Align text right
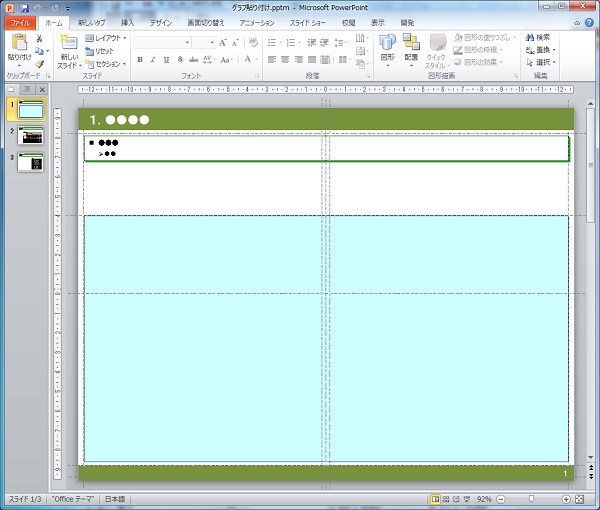Viewport: 600px width, 510px height. coord(298,60)
